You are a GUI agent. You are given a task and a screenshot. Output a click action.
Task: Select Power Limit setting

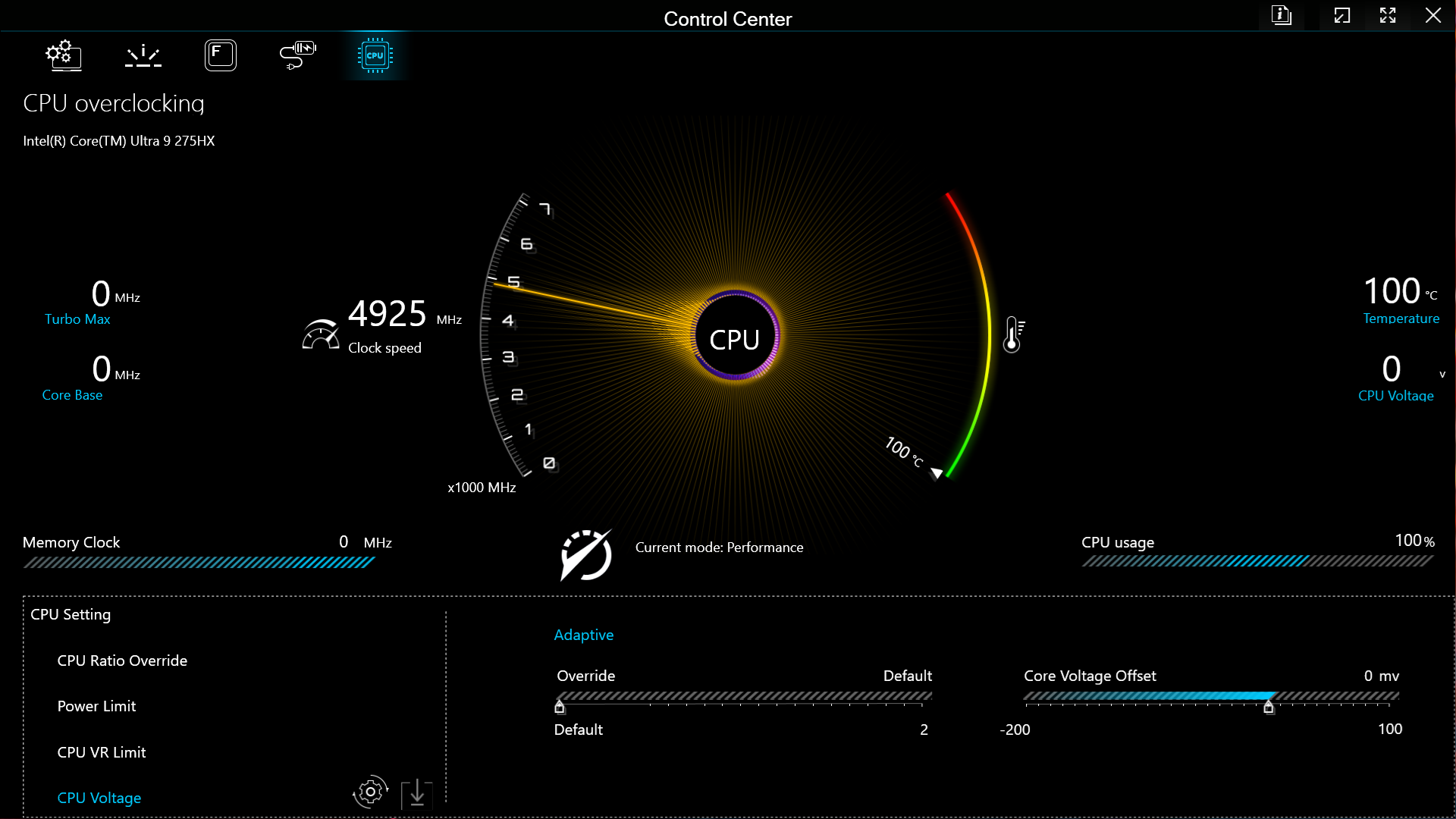[96, 706]
